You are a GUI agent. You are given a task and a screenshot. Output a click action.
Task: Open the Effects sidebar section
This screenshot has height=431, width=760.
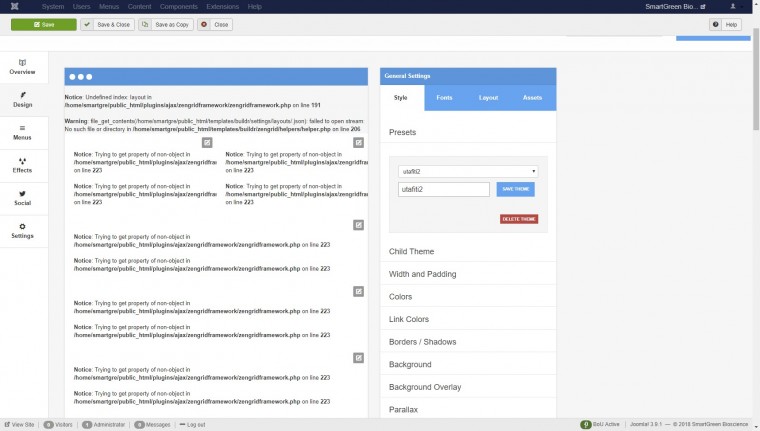point(22,165)
